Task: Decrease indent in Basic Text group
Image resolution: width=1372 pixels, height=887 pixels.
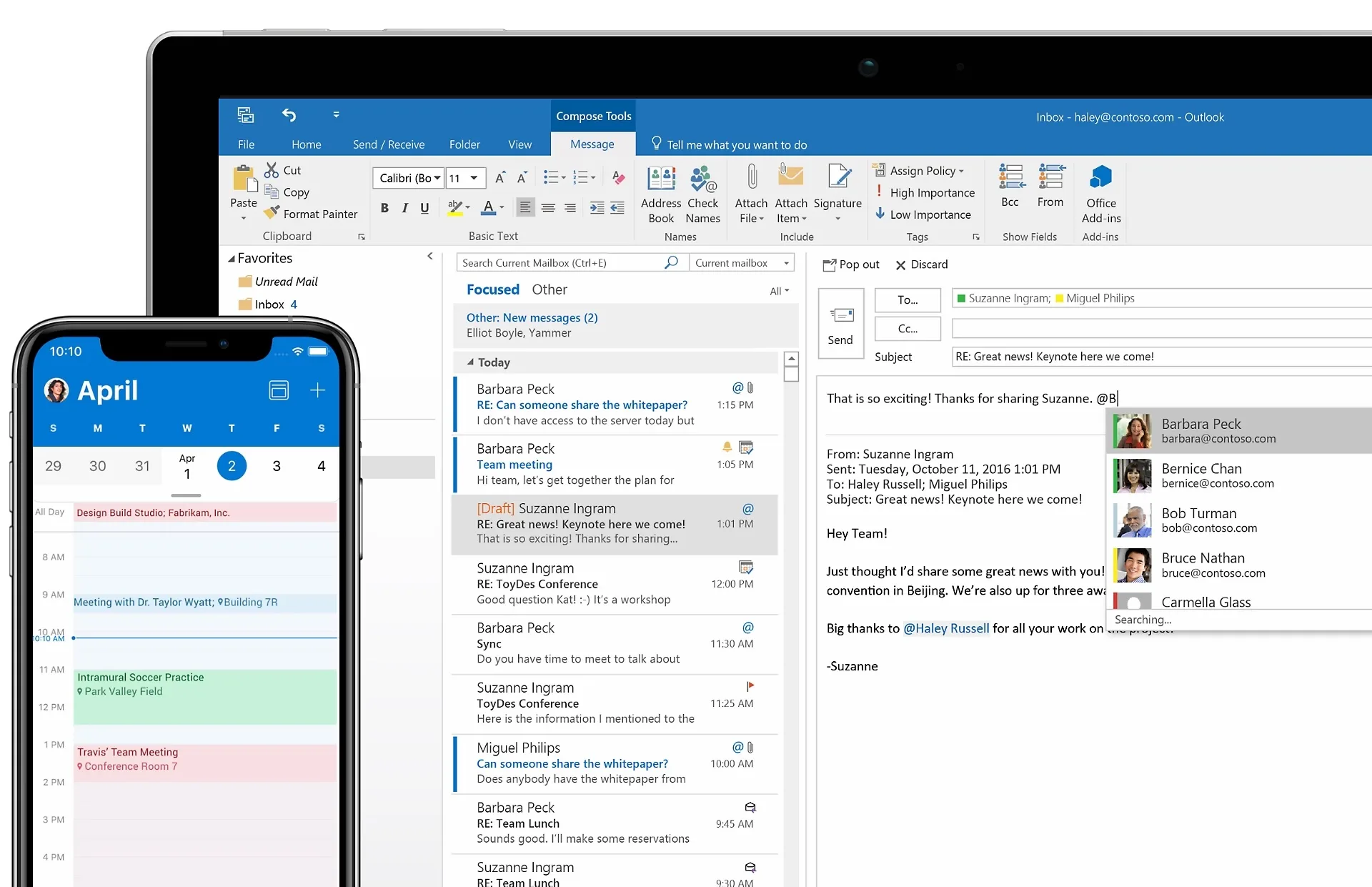Action: click(617, 208)
